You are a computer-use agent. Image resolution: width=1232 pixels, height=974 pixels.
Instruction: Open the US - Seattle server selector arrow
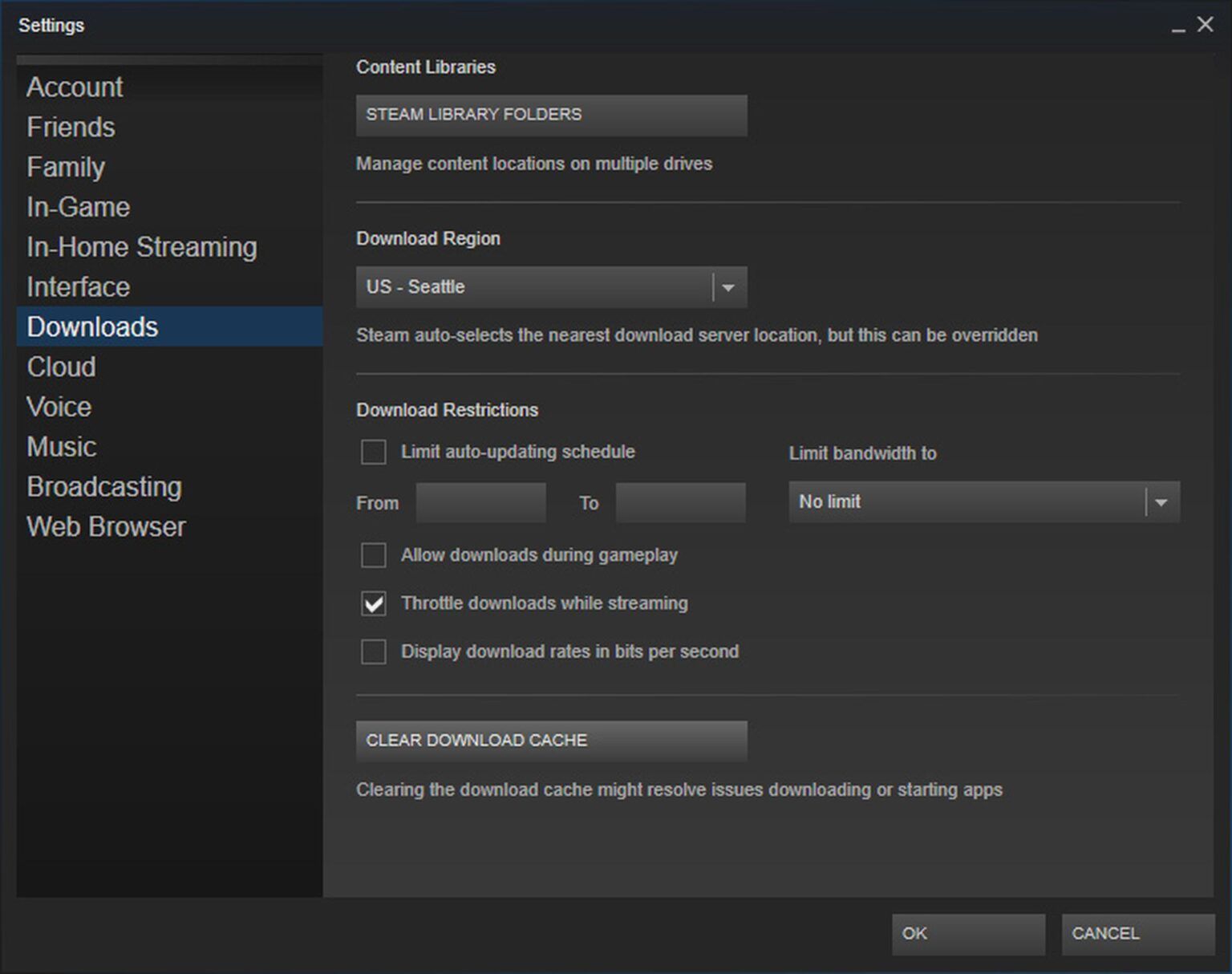[x=727, y=286]
